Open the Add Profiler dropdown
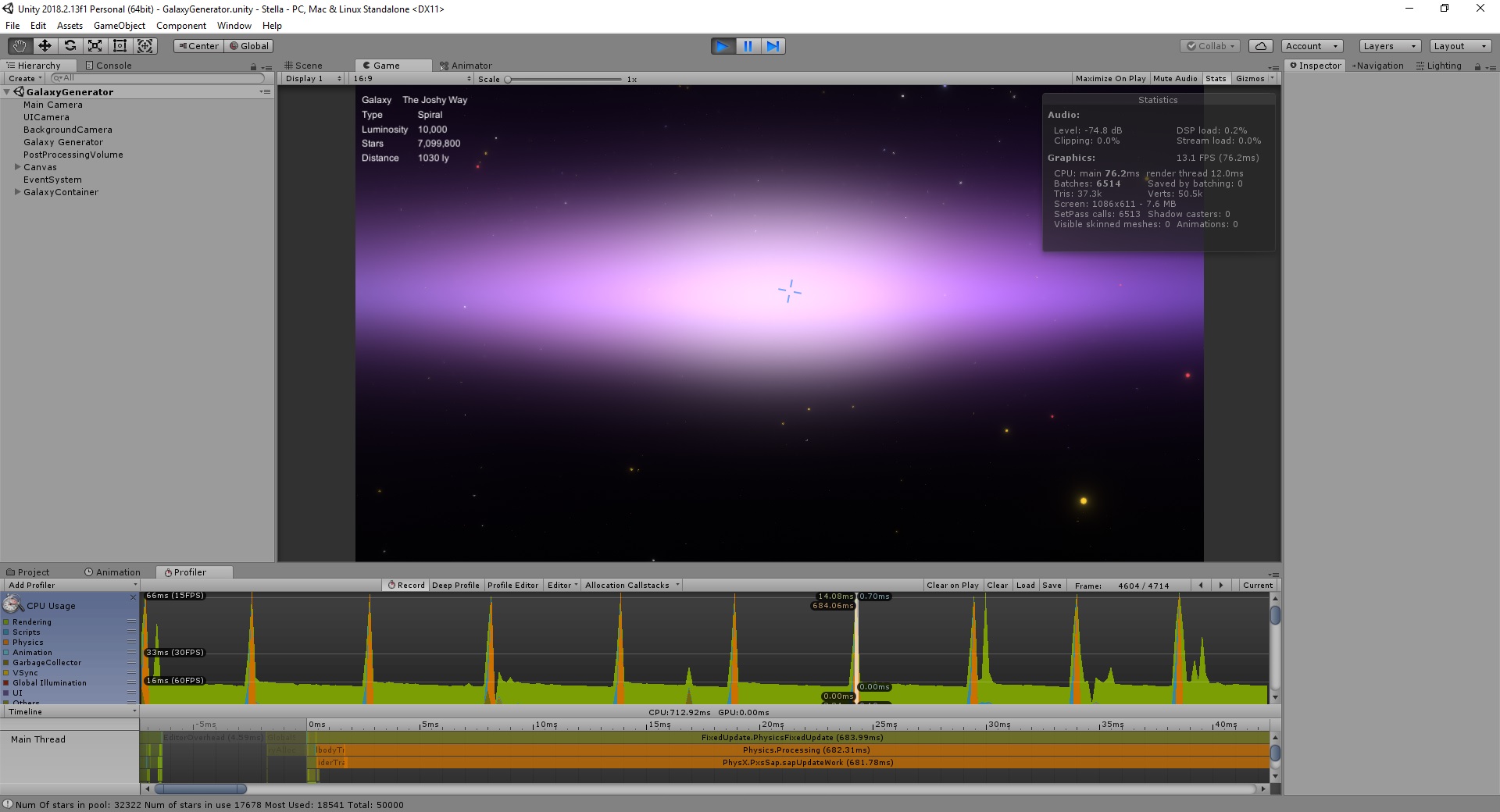The image size is (1500, 812). 71,585
